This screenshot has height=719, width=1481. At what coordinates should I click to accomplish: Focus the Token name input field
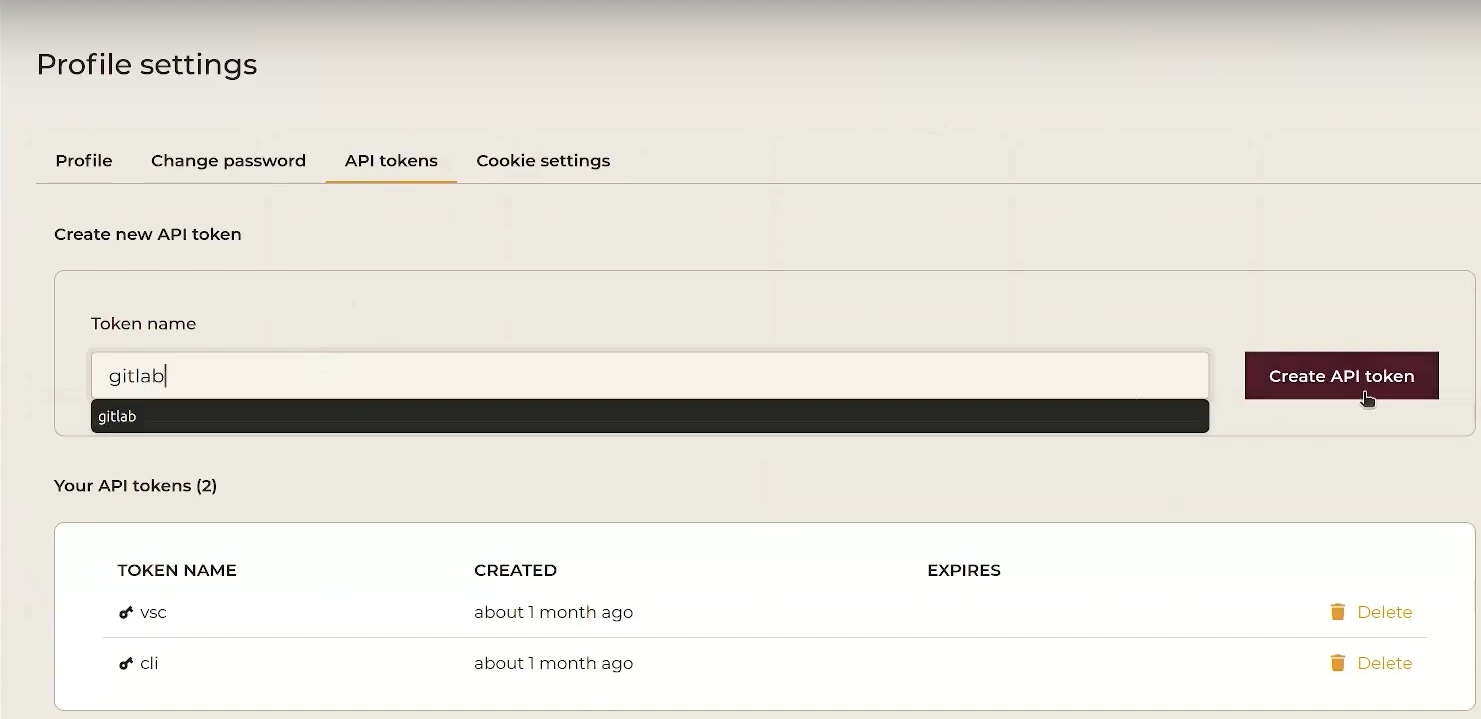pos(650,376)
